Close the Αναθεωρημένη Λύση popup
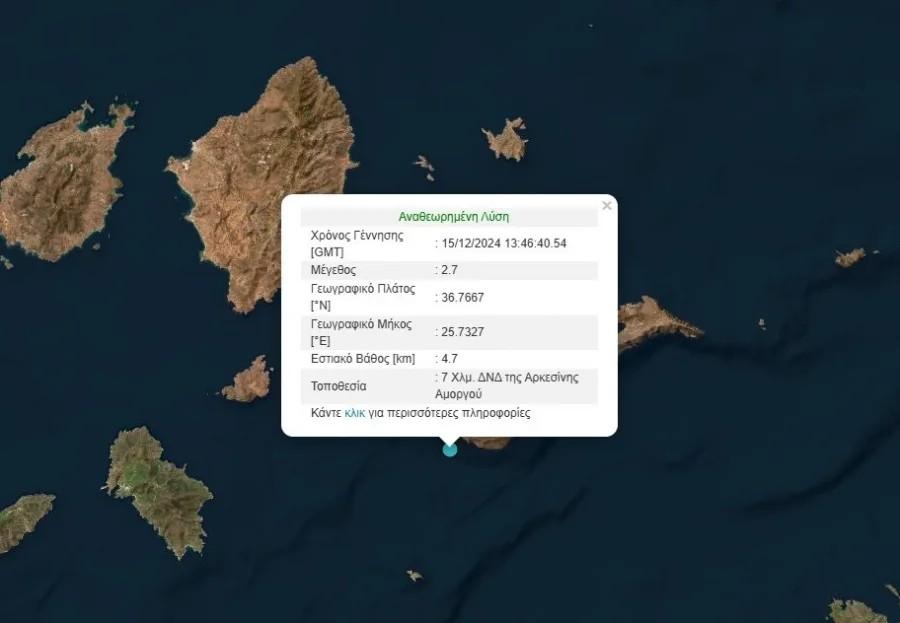Screen dimensions: 900x623 point(606,205)
